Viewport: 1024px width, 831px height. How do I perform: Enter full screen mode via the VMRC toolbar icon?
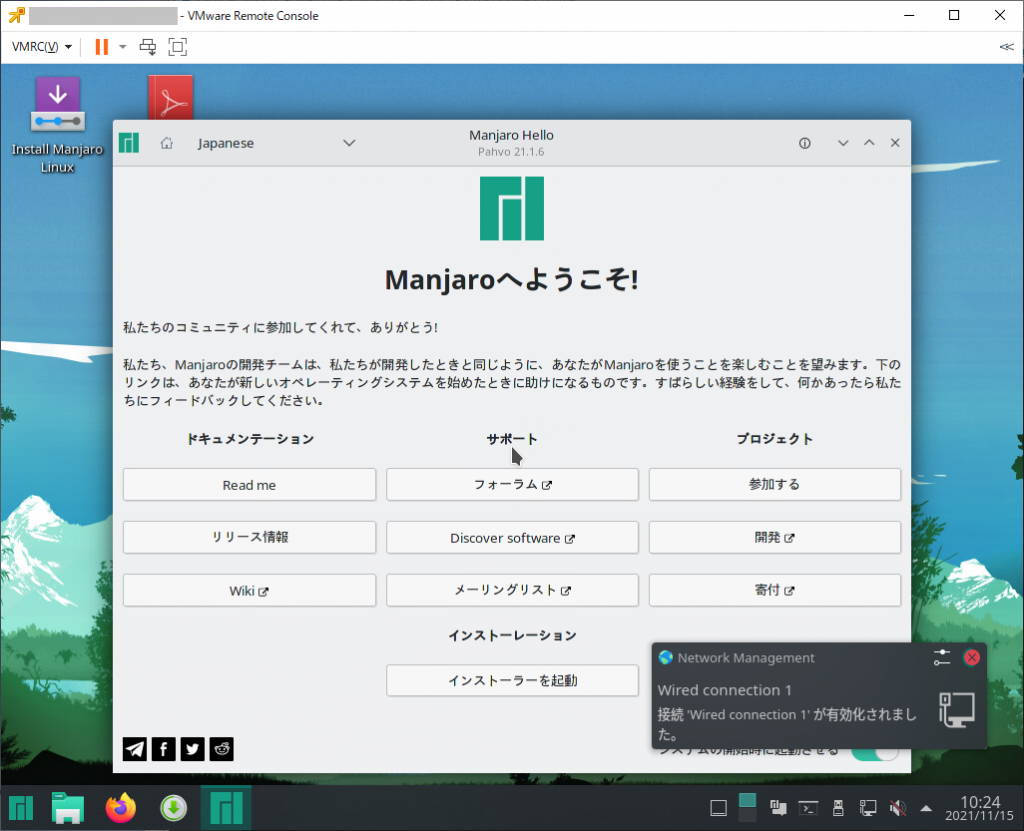pyautogui.click(x=178, y=47)
